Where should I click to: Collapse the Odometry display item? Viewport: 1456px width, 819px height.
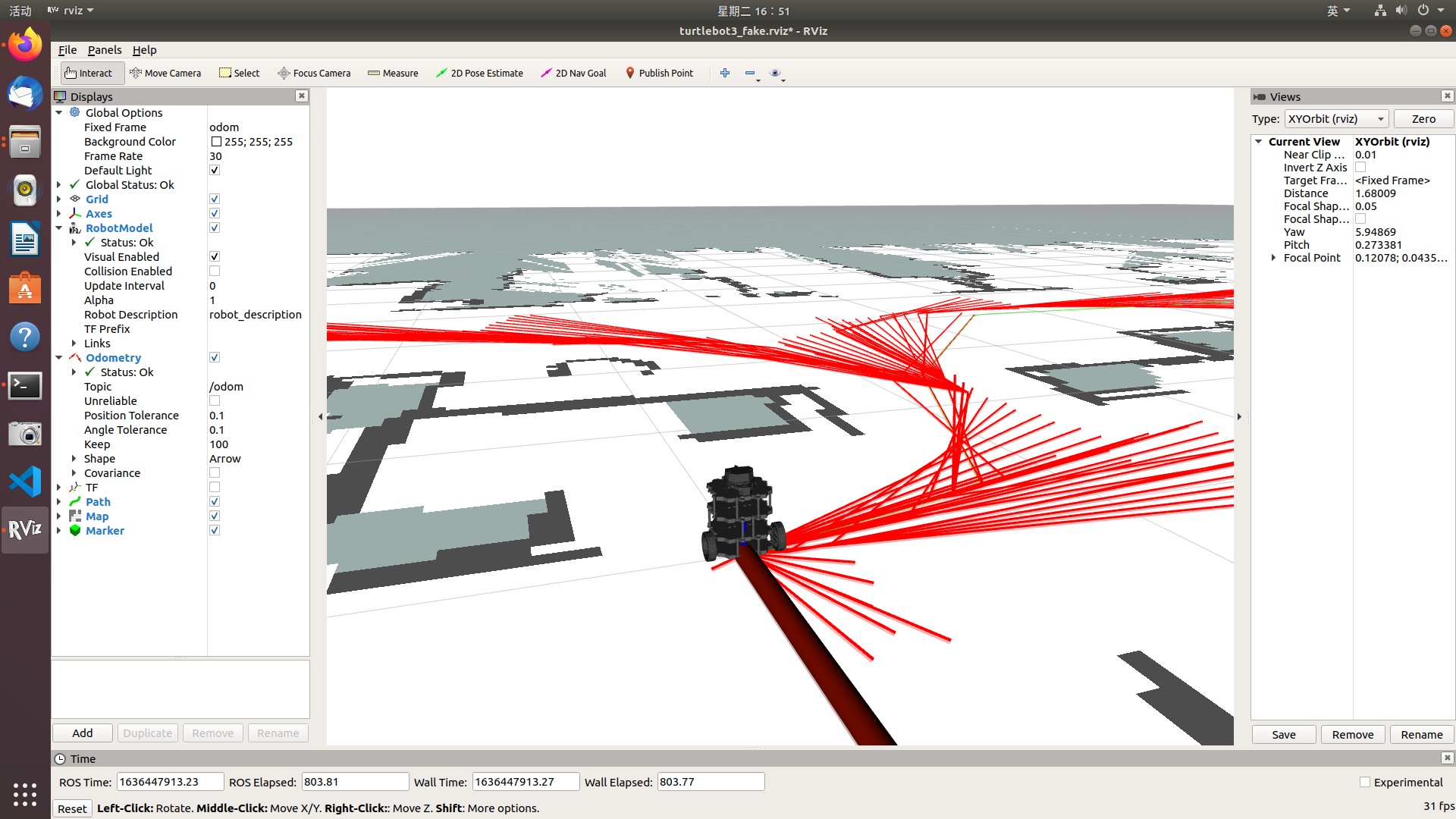59,357
